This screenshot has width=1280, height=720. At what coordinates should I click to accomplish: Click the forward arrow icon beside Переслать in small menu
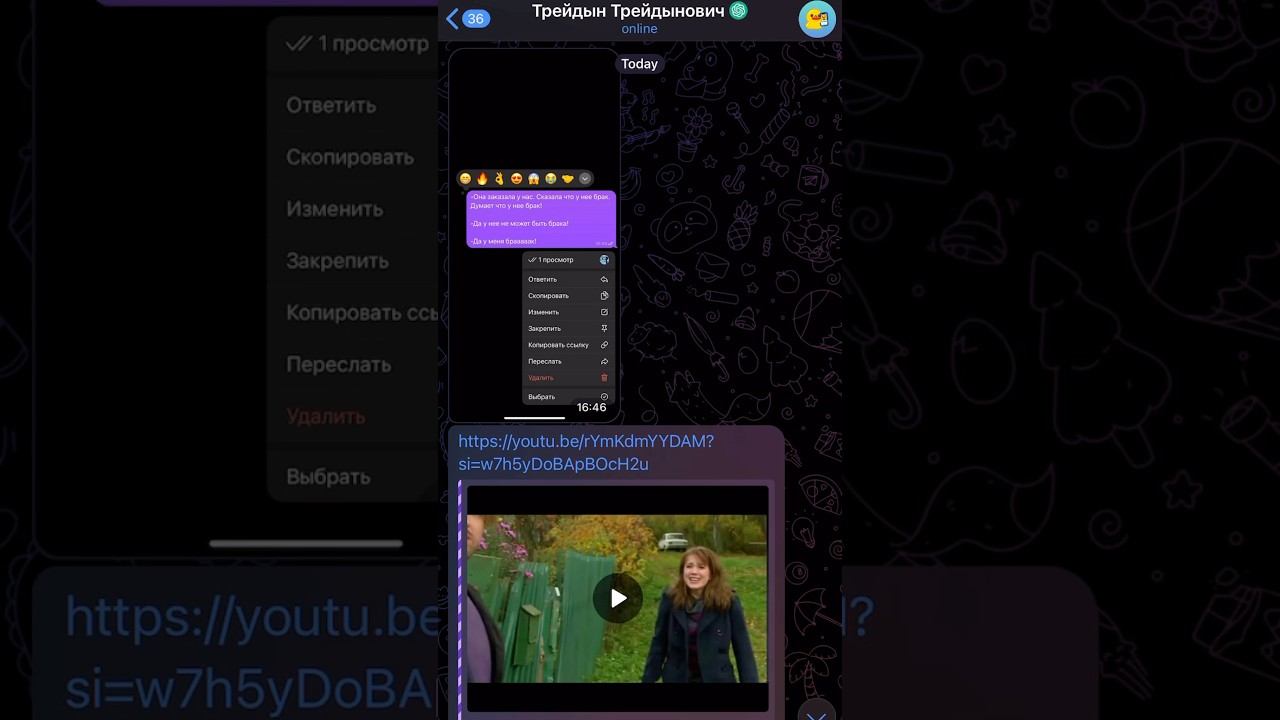604,361
